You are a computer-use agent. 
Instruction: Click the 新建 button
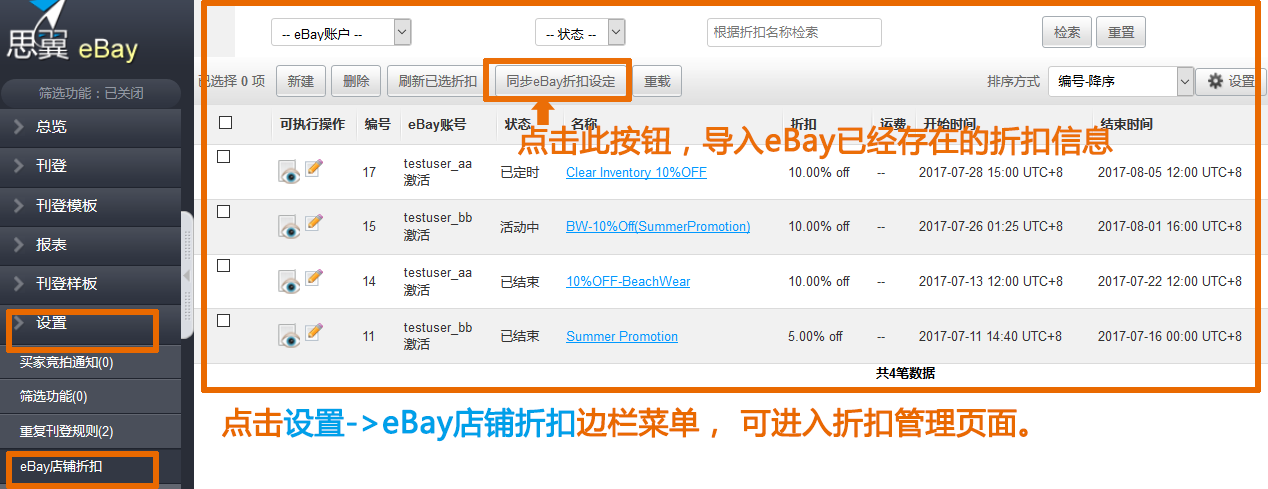pos(300,82)
